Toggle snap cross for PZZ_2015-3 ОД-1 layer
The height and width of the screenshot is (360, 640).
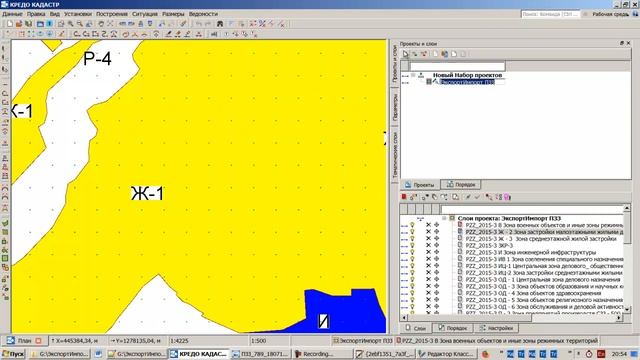[436, 279]
